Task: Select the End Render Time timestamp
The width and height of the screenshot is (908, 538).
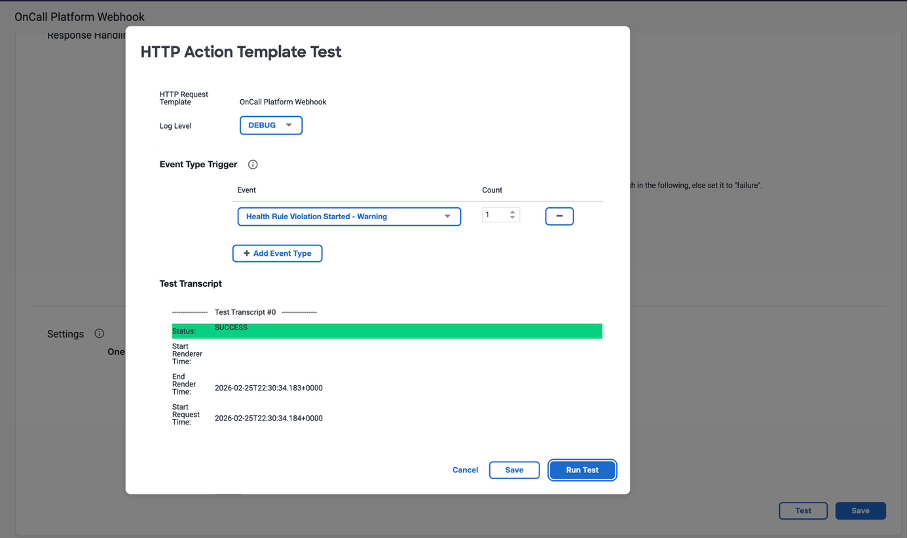Action: coord(268,387)
